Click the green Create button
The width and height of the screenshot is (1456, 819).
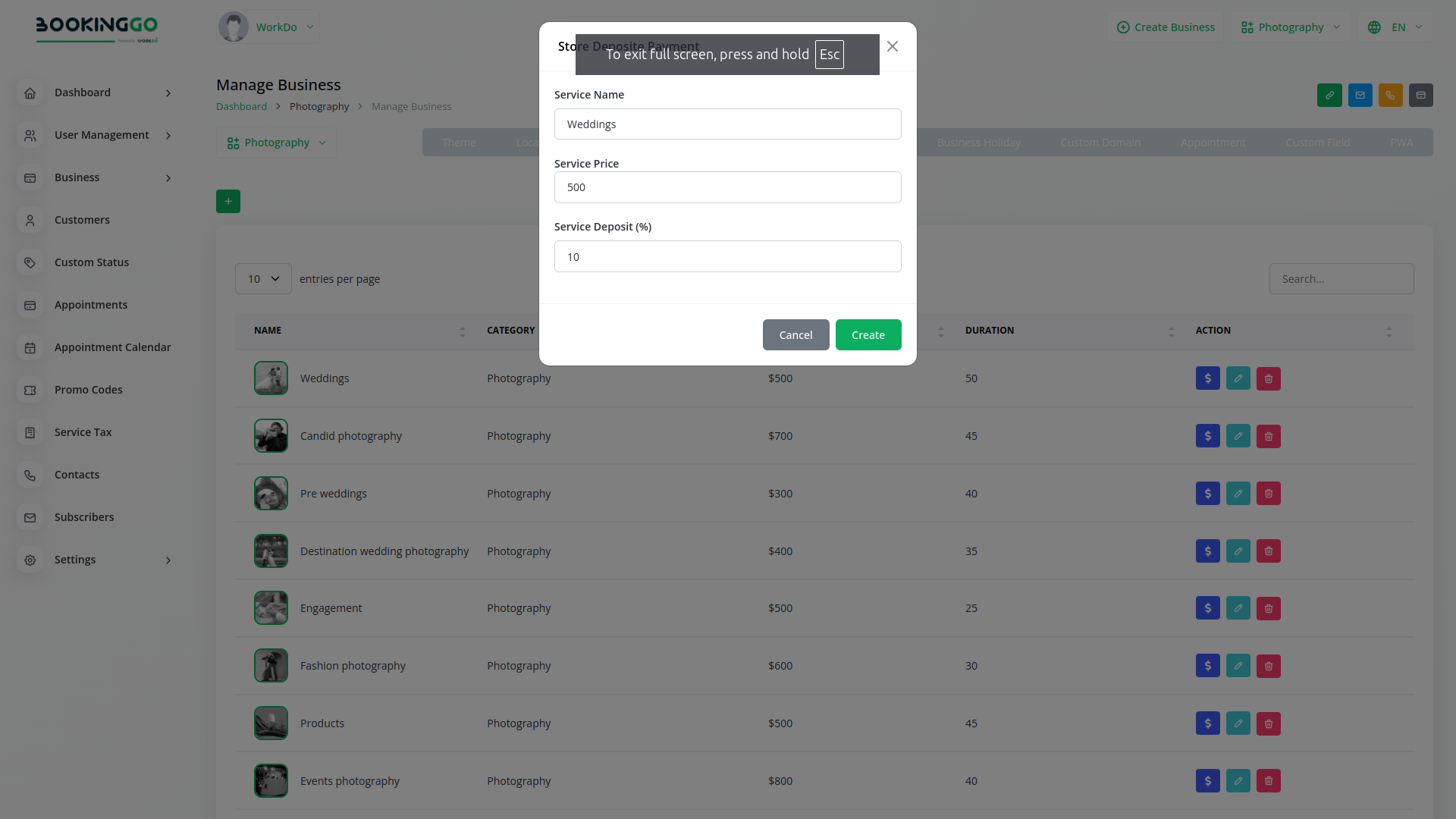pyautogui.click(x=868, y=335)
